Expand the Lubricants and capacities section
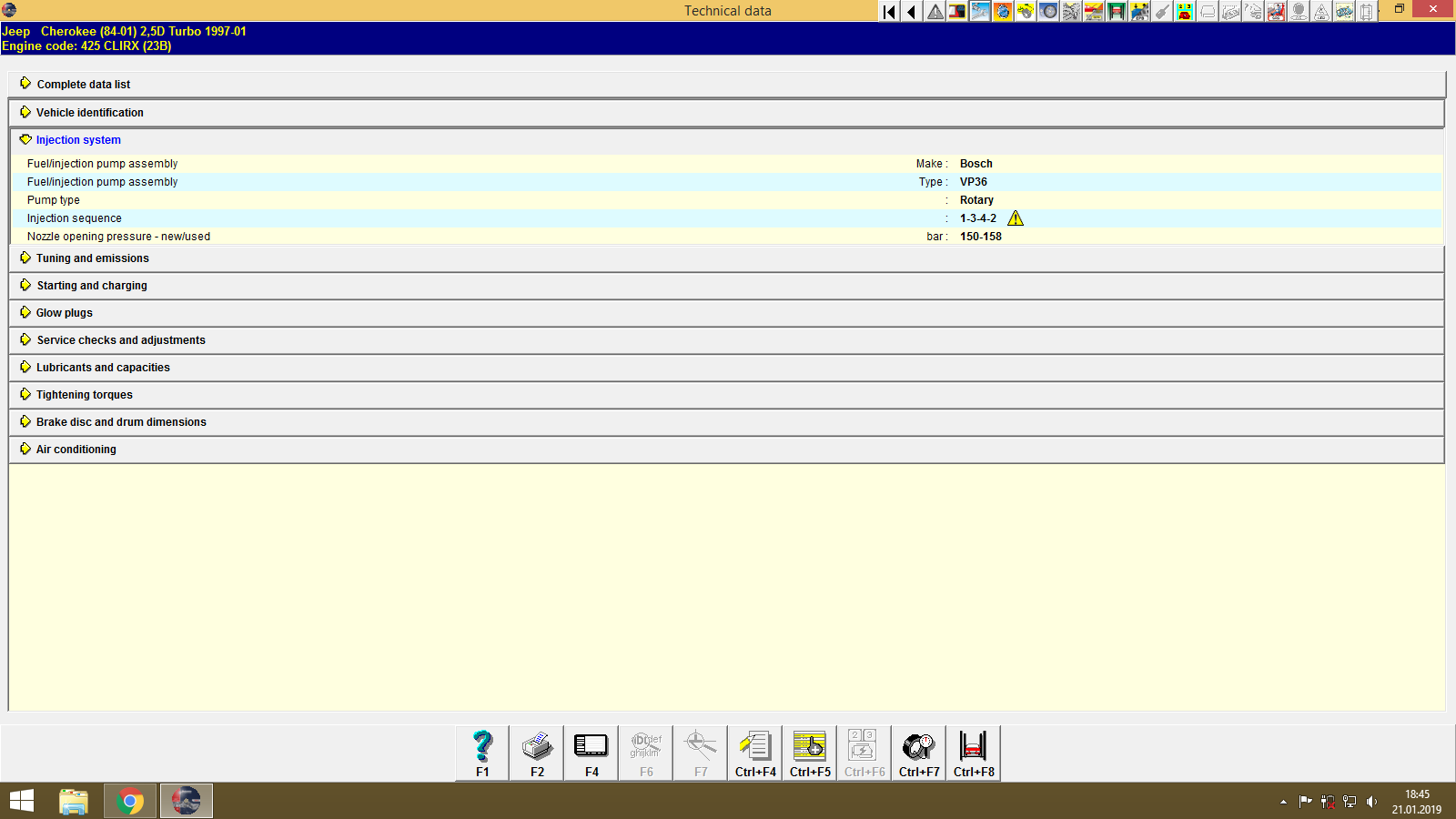1456x819 pixels. pyautogui.click(x=102, y=367)
